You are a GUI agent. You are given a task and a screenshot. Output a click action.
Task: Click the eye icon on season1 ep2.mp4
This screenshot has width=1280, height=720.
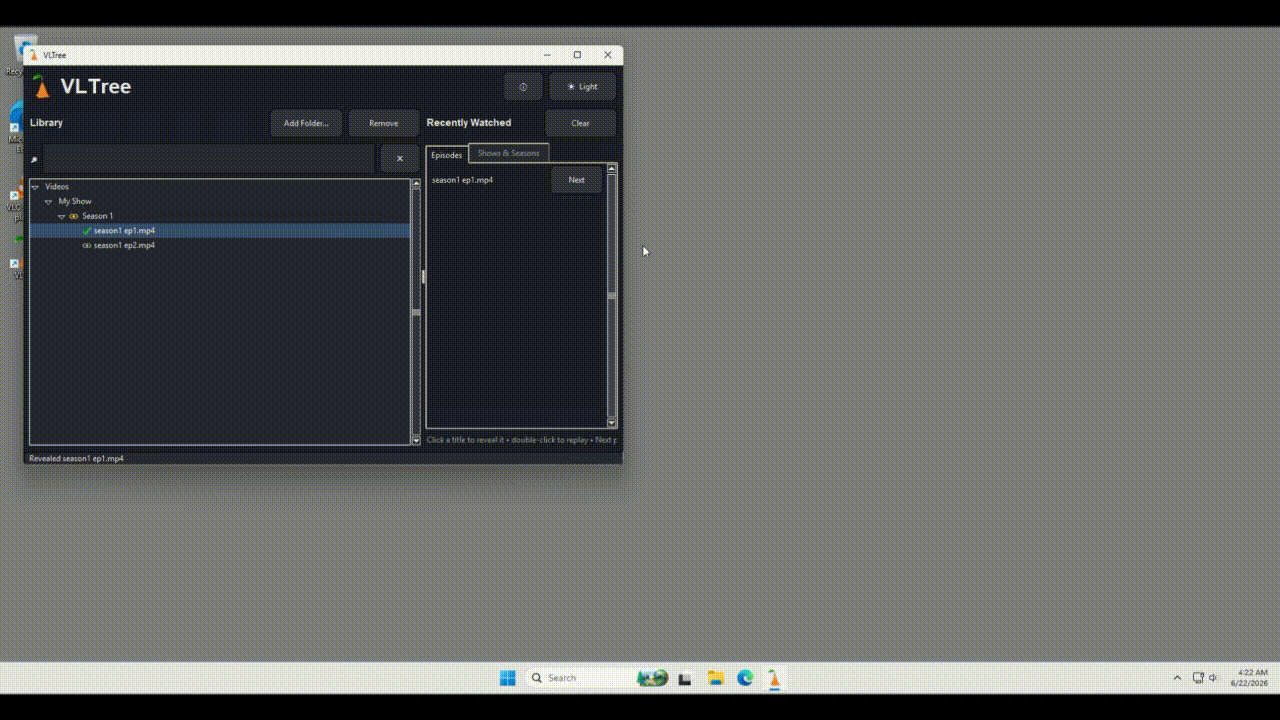coord(87,245)
